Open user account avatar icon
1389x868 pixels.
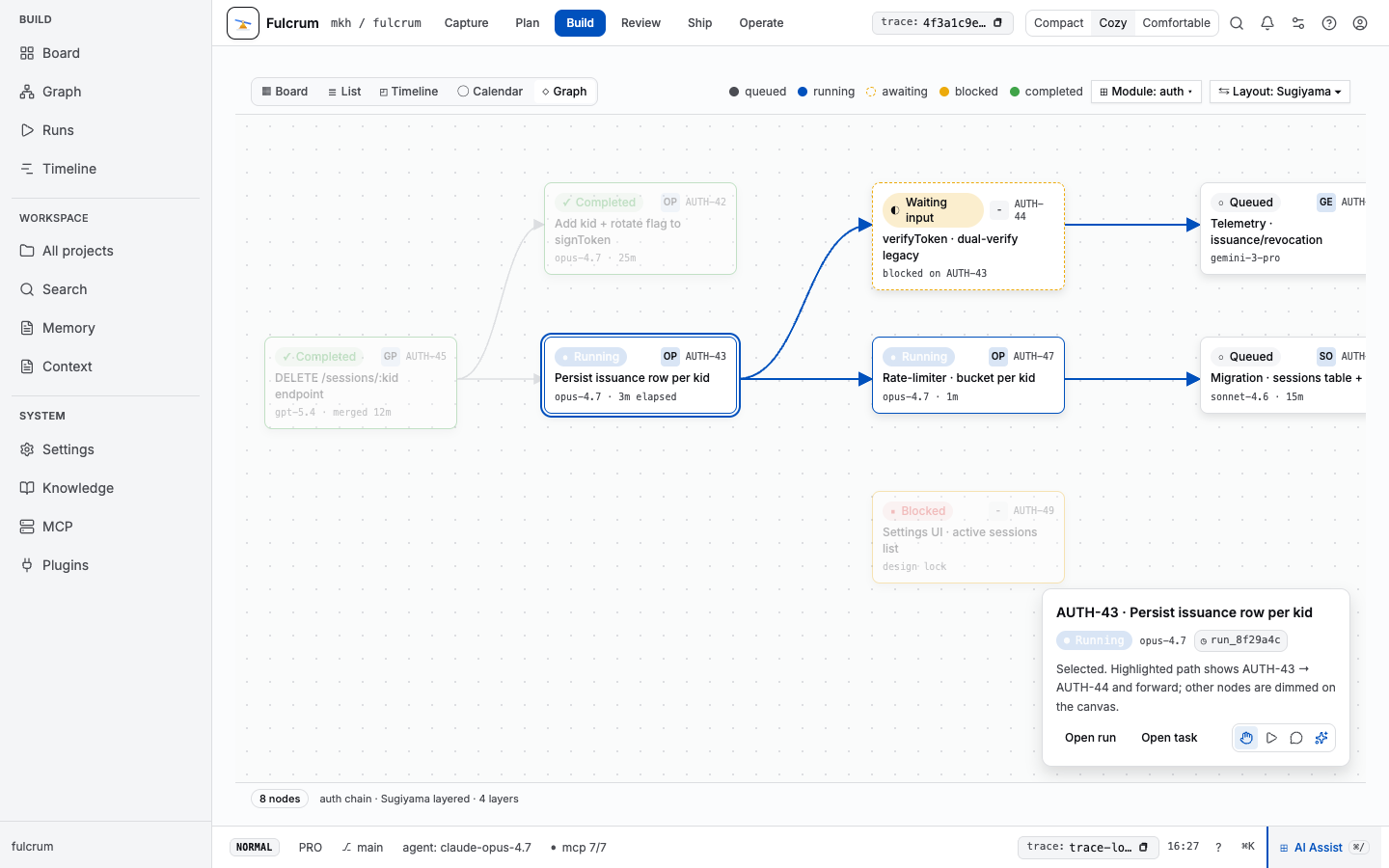[x=1360, y=23]
